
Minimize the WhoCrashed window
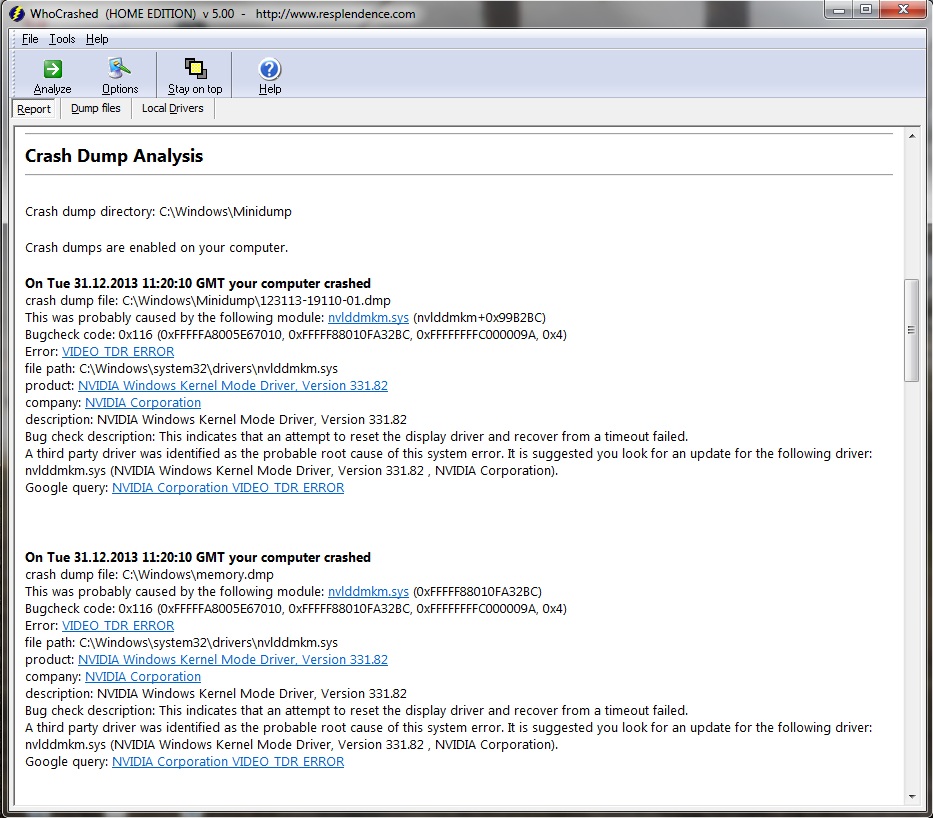(839, 10)
